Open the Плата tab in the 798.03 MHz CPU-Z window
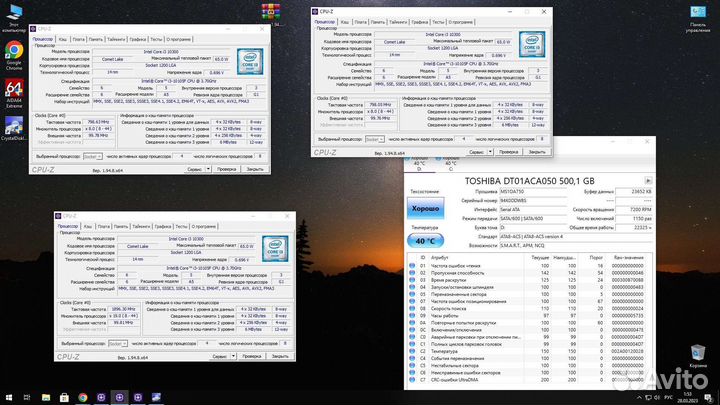The width and height of the screenshot is (720, 405). click(x=360, y=22)
